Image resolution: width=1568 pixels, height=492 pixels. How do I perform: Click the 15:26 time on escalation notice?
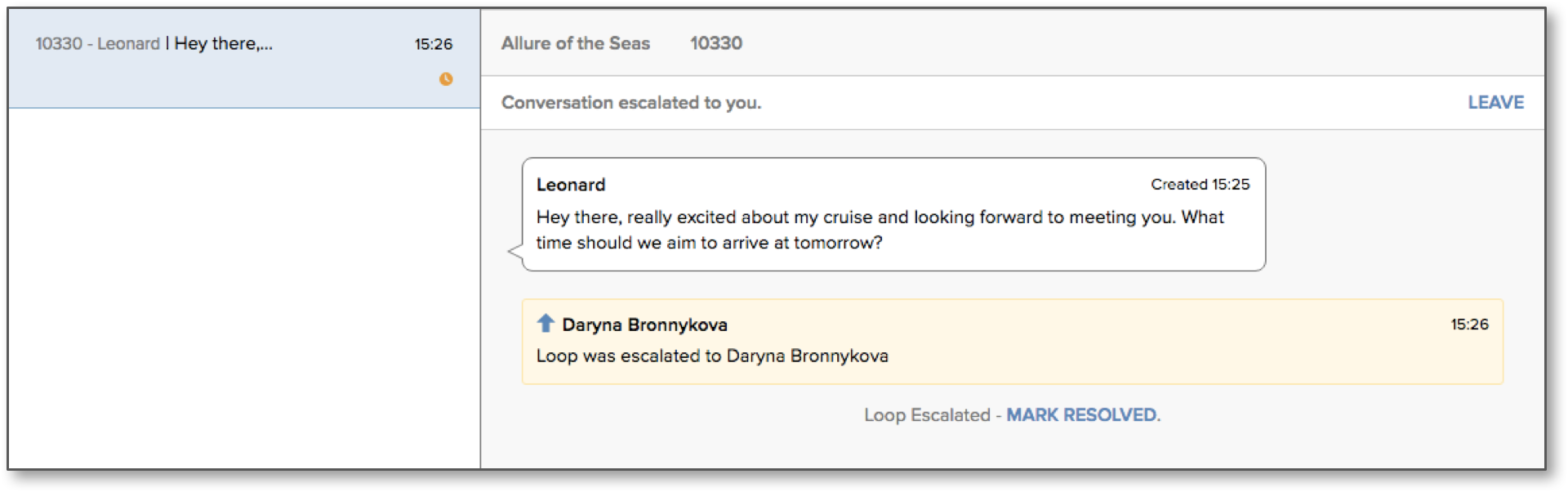1469,324
